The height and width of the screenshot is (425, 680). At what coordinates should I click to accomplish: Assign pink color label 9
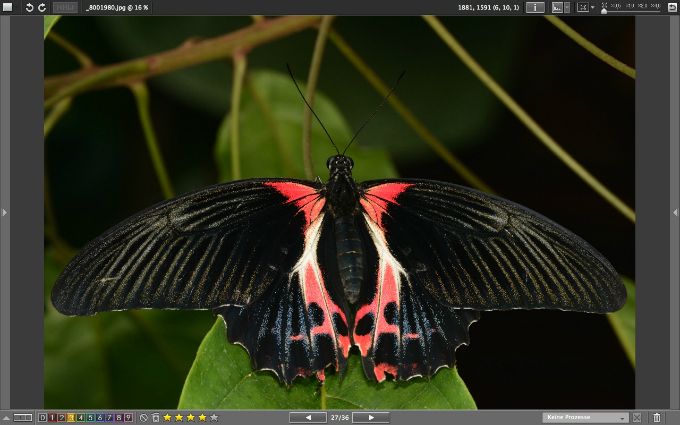(128, 418)
